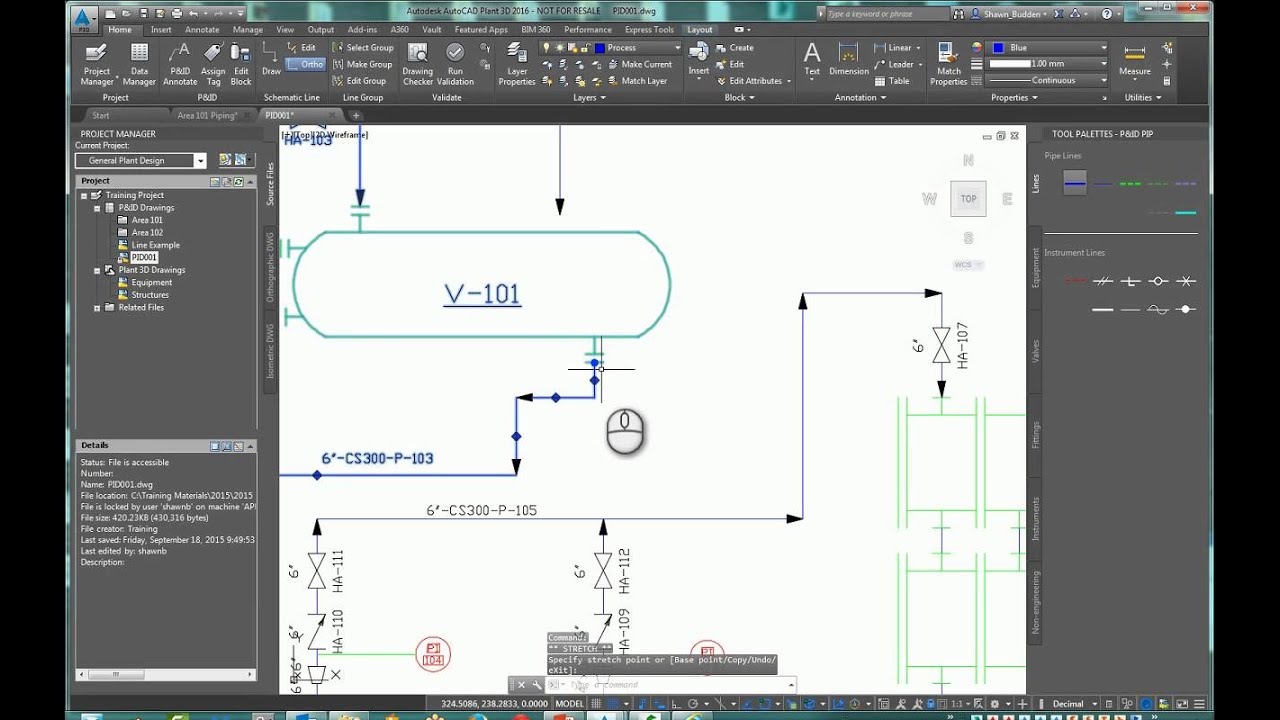Expand the Annotation panel flyout
The height and width of the screenshot is (720, 1280).
pyautogui.click(x=861, y=98)
